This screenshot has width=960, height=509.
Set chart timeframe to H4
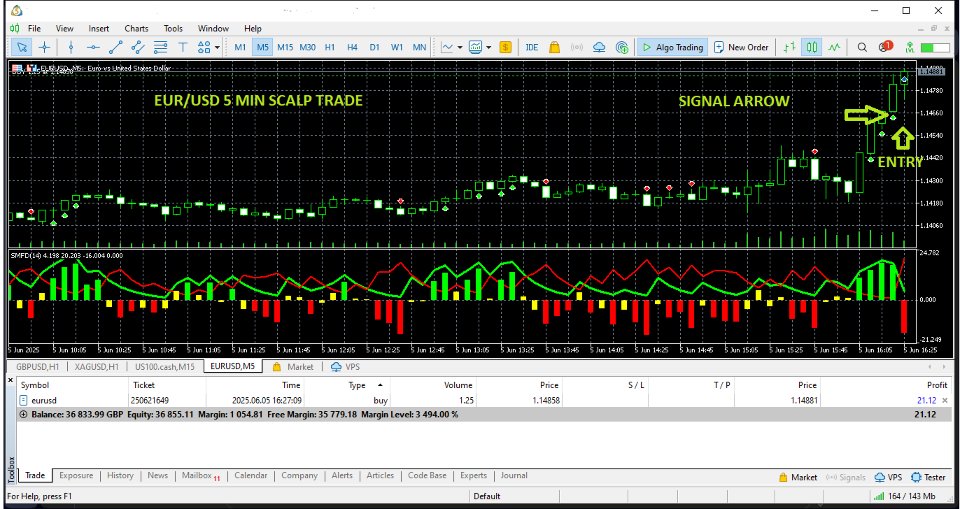(352, 47)
